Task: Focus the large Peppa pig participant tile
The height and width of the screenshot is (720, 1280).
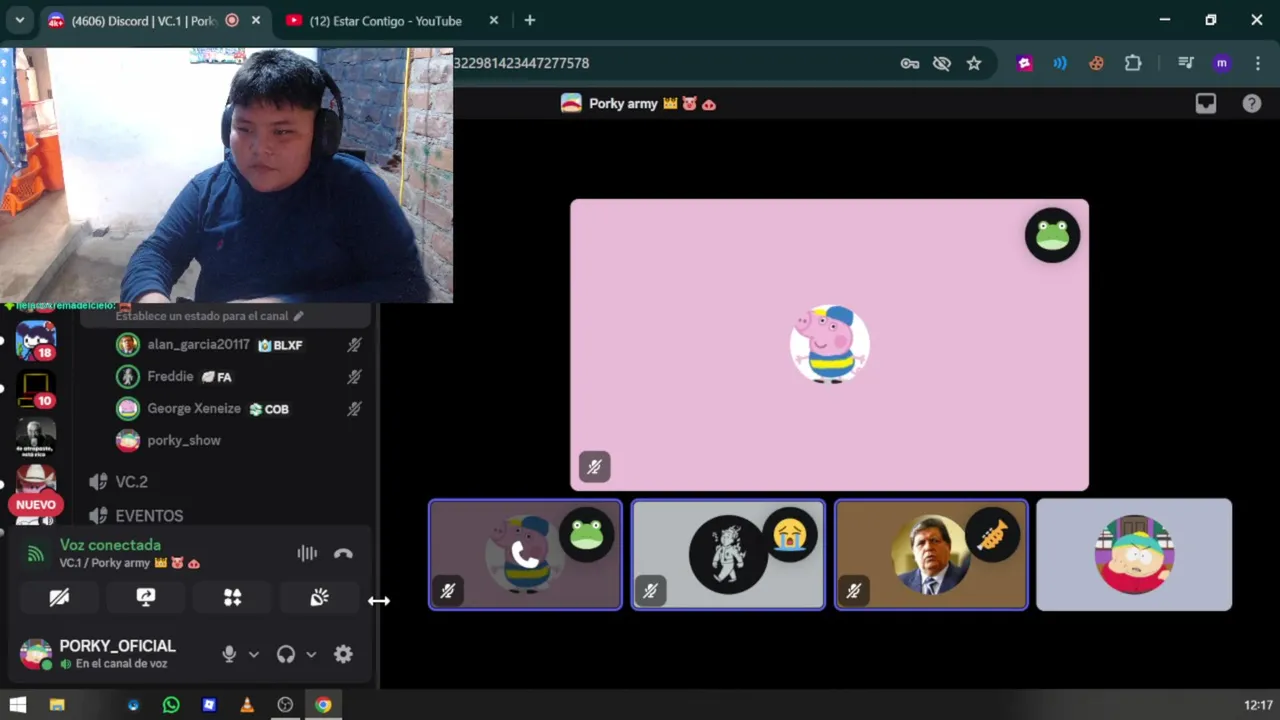Action: tap(829, 345)
